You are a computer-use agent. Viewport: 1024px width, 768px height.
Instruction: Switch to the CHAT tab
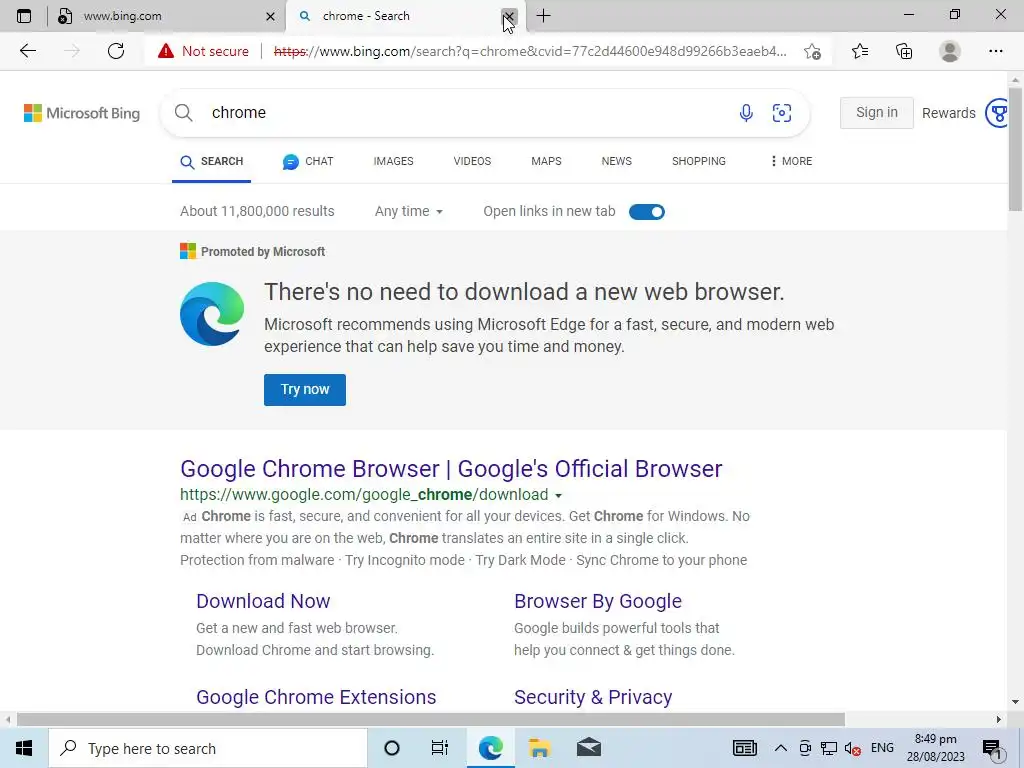pyautogui.click(x=308, y=161)
